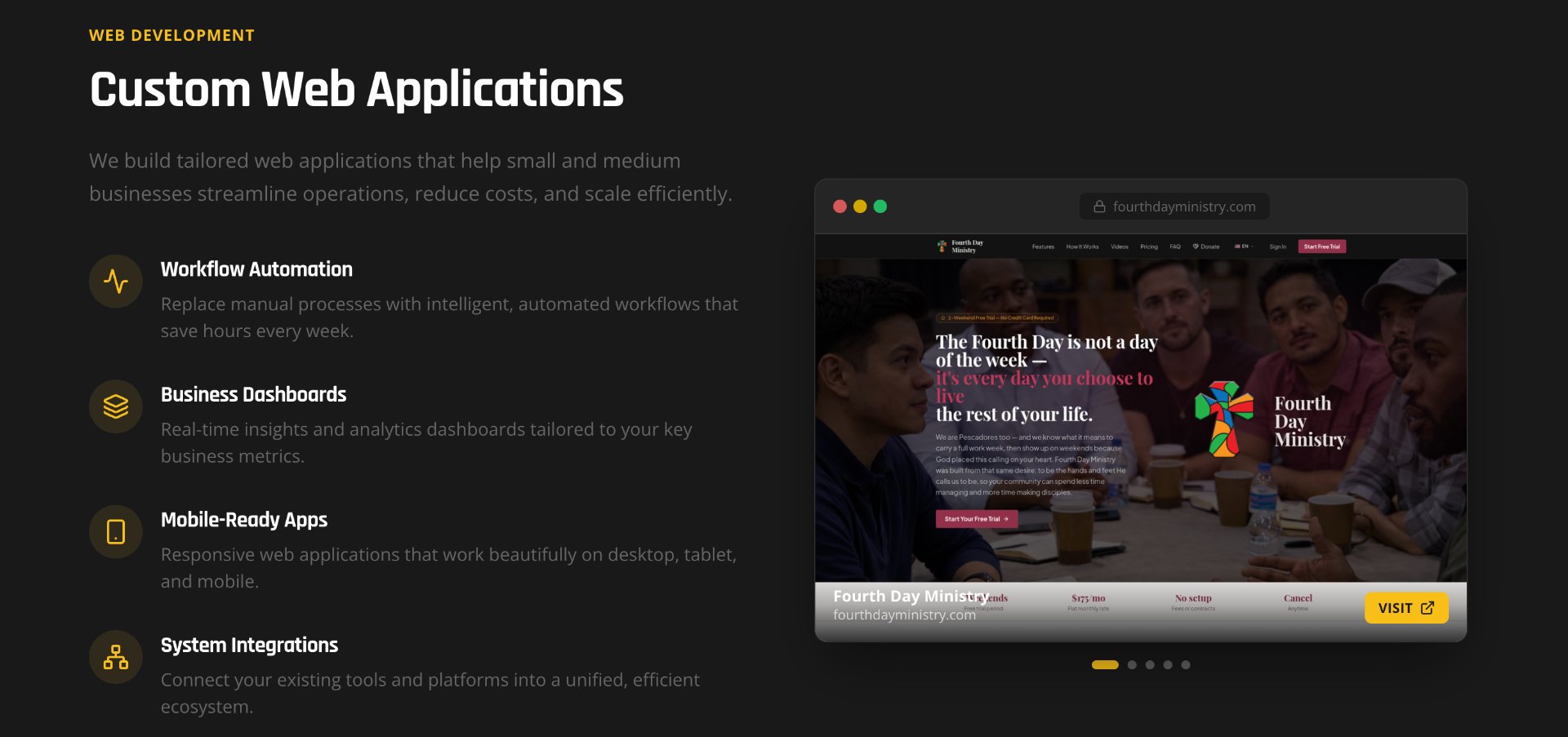Click the Workflow Automation heading
This screenshot has height=737, width=1568.
[256, 269]
